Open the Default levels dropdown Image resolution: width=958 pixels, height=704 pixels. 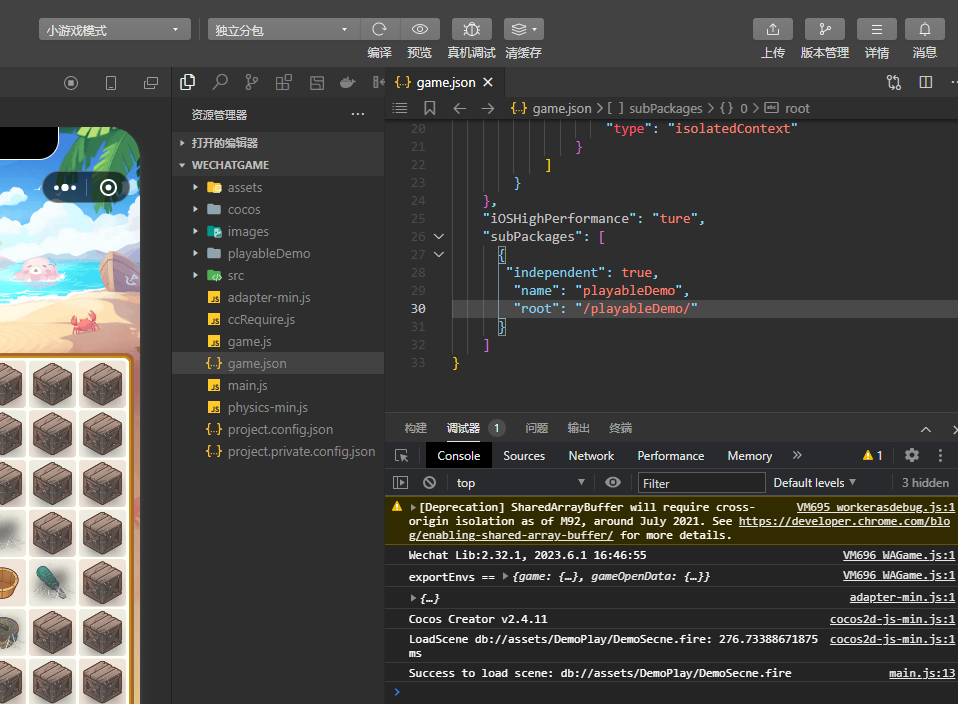(814, 483)
